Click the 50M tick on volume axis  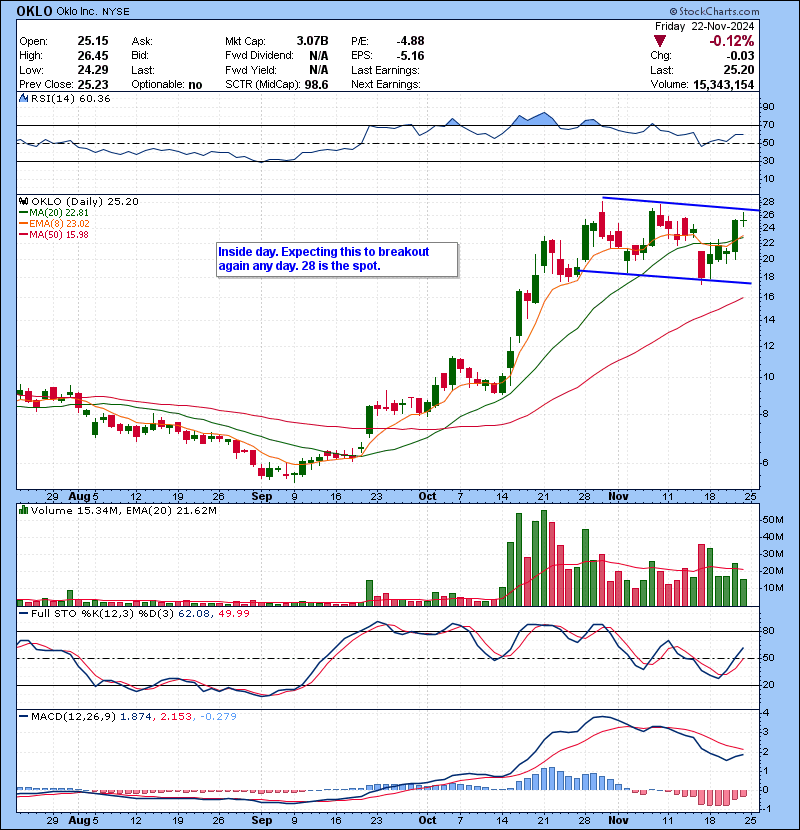click(x=772, y=519)
